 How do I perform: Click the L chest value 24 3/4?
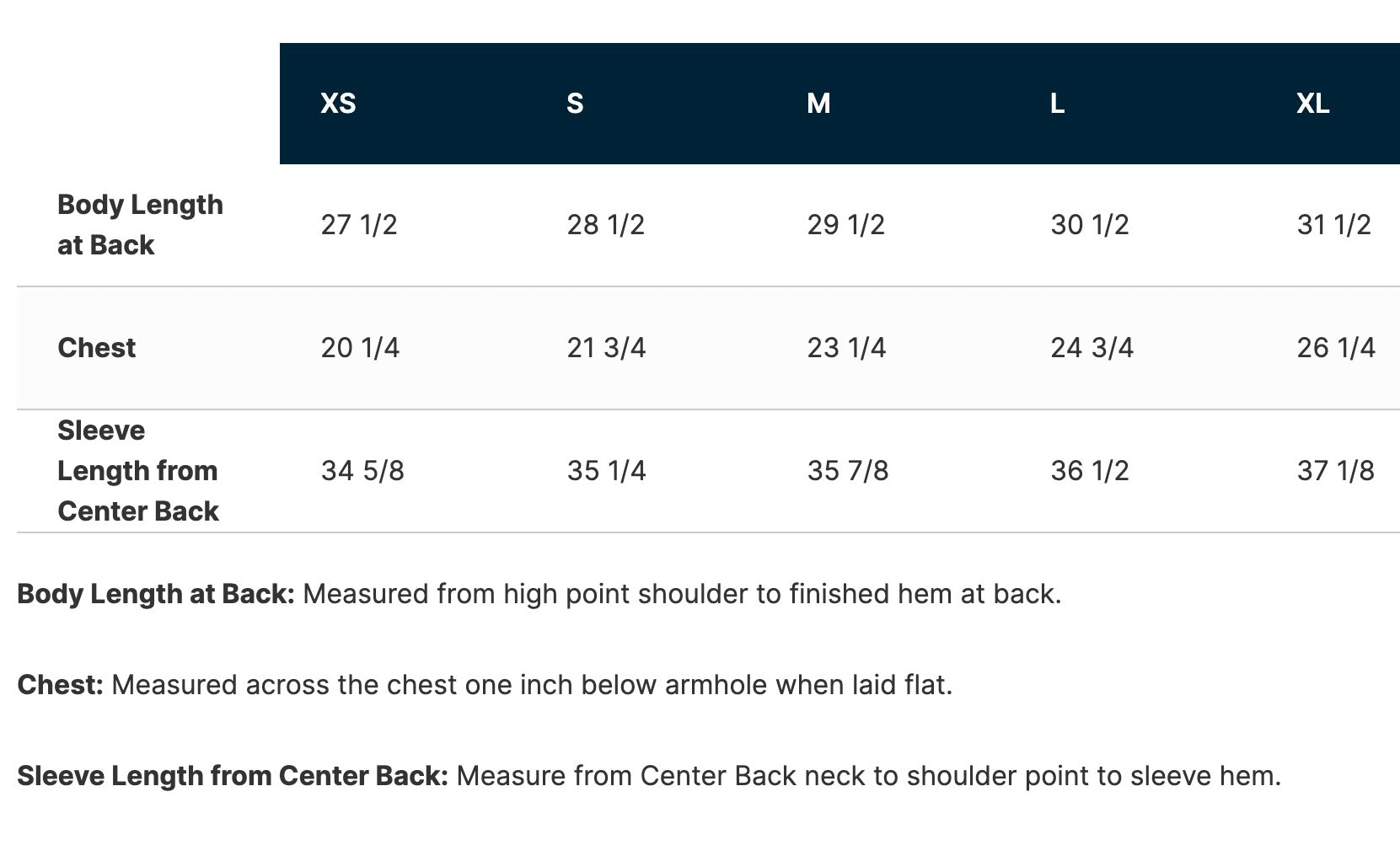(x=1092, y=347)
